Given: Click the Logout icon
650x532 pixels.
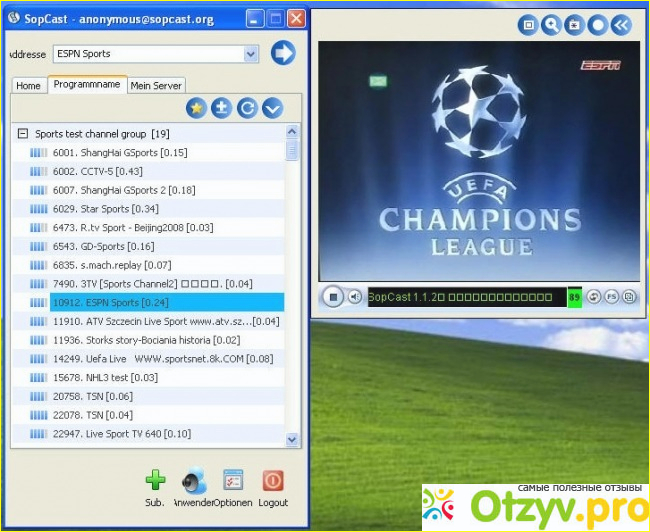Looking at the screenshot, I should pyautogui.click(x=272, y=481).
